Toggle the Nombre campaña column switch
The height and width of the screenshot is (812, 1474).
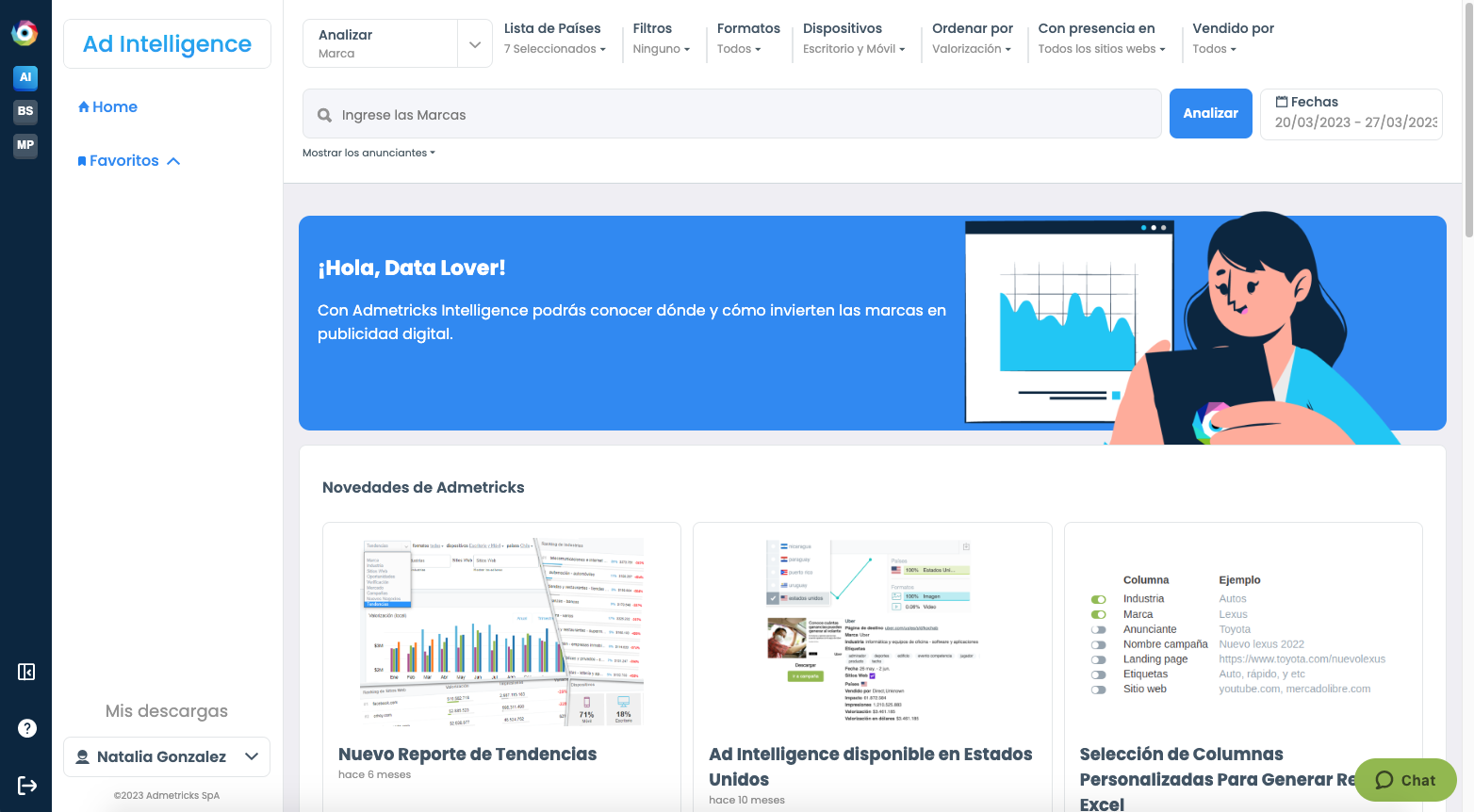pos(1099,644)
